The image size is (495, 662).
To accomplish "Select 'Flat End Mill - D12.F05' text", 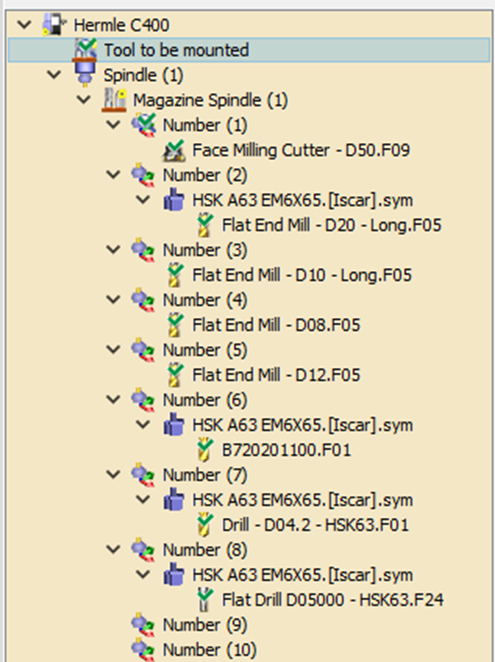I will tap(277, 375).
